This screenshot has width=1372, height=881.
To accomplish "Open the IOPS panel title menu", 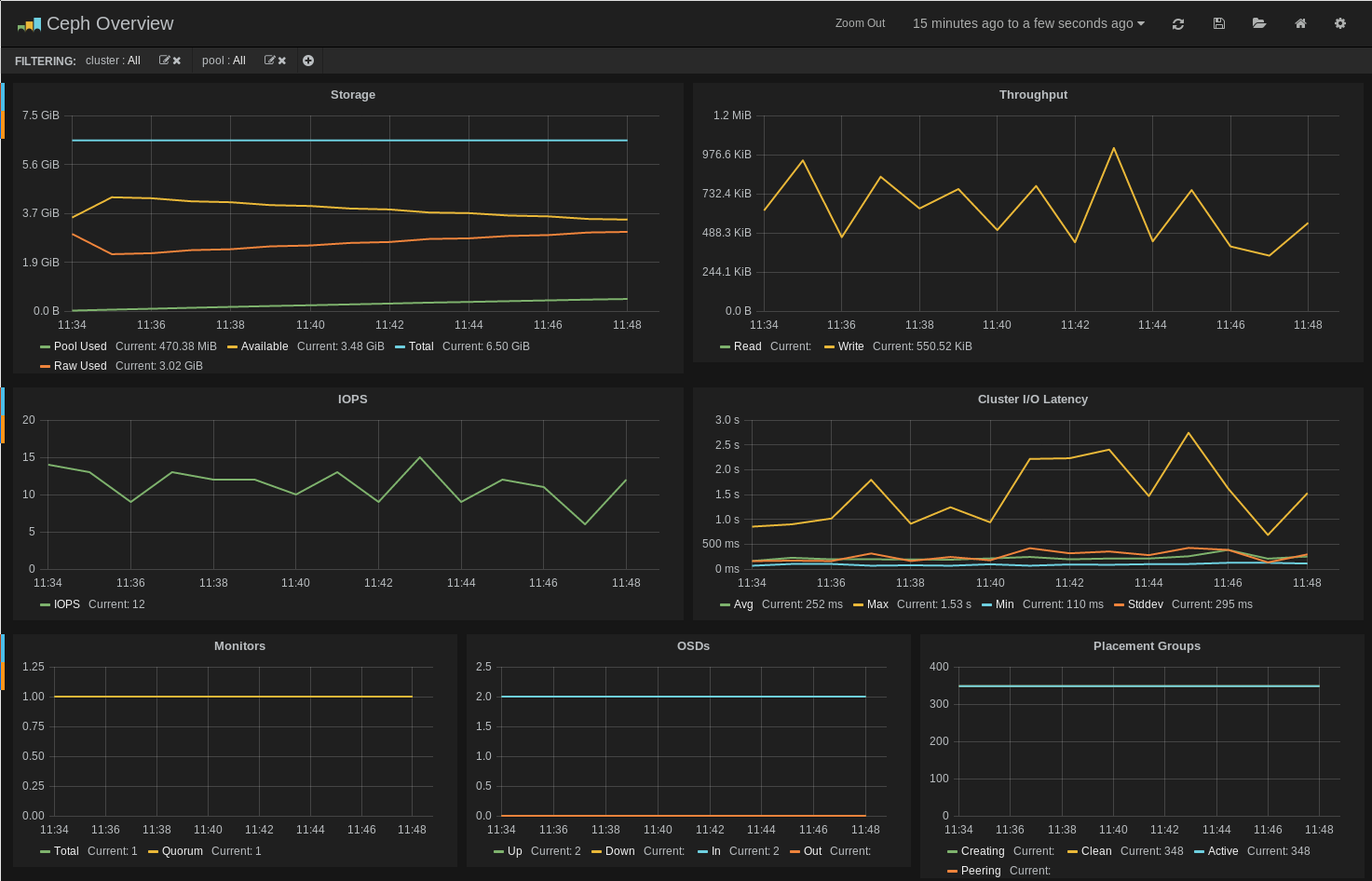I will pos(353,400).
